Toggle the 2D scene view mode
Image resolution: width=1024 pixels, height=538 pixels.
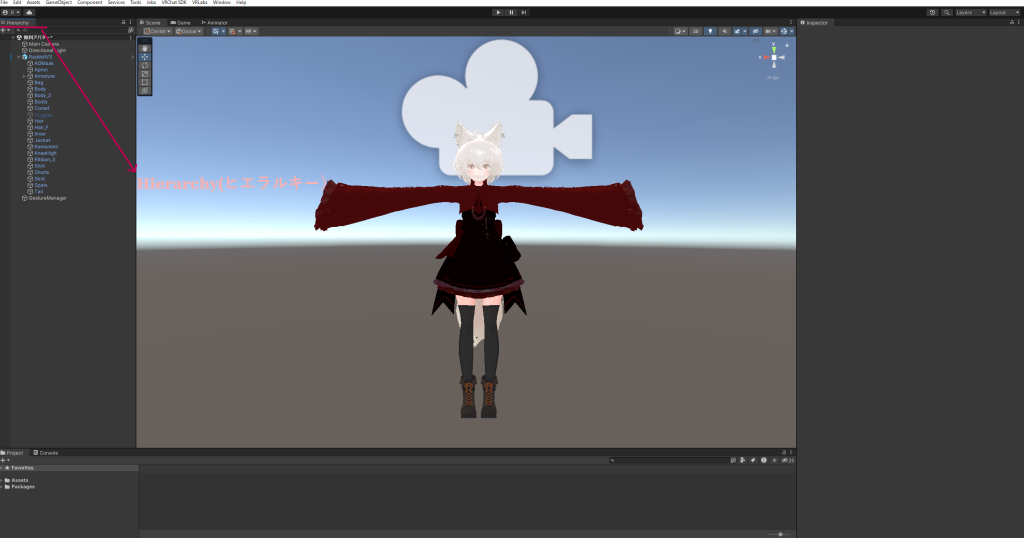point(696,31)
